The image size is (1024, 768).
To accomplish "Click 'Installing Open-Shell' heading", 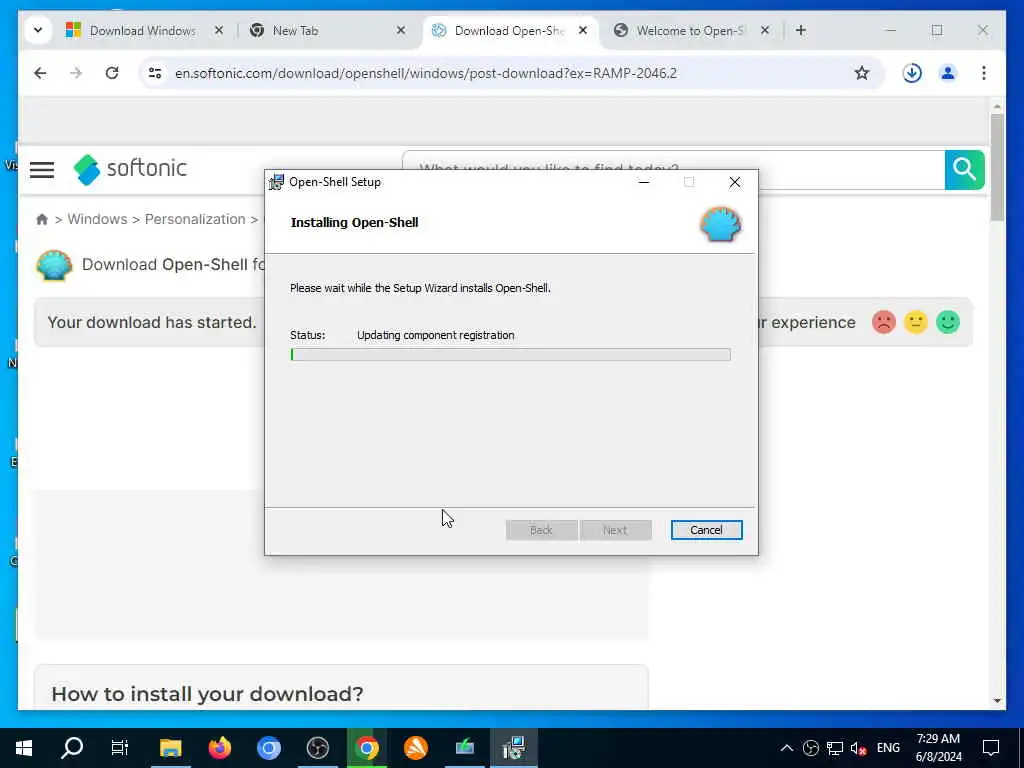I will 354,223.
